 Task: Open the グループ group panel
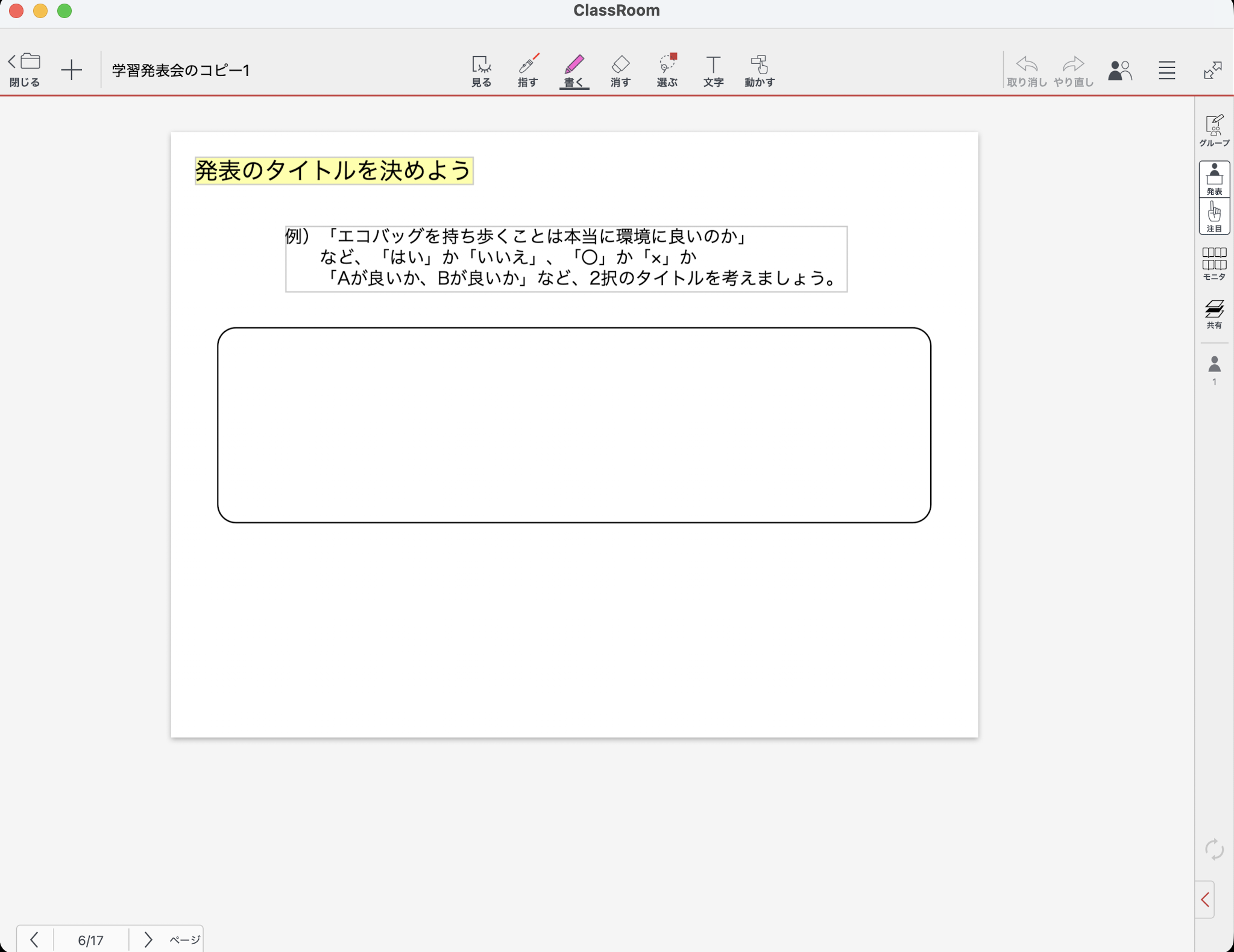[x=1214, y=130]
